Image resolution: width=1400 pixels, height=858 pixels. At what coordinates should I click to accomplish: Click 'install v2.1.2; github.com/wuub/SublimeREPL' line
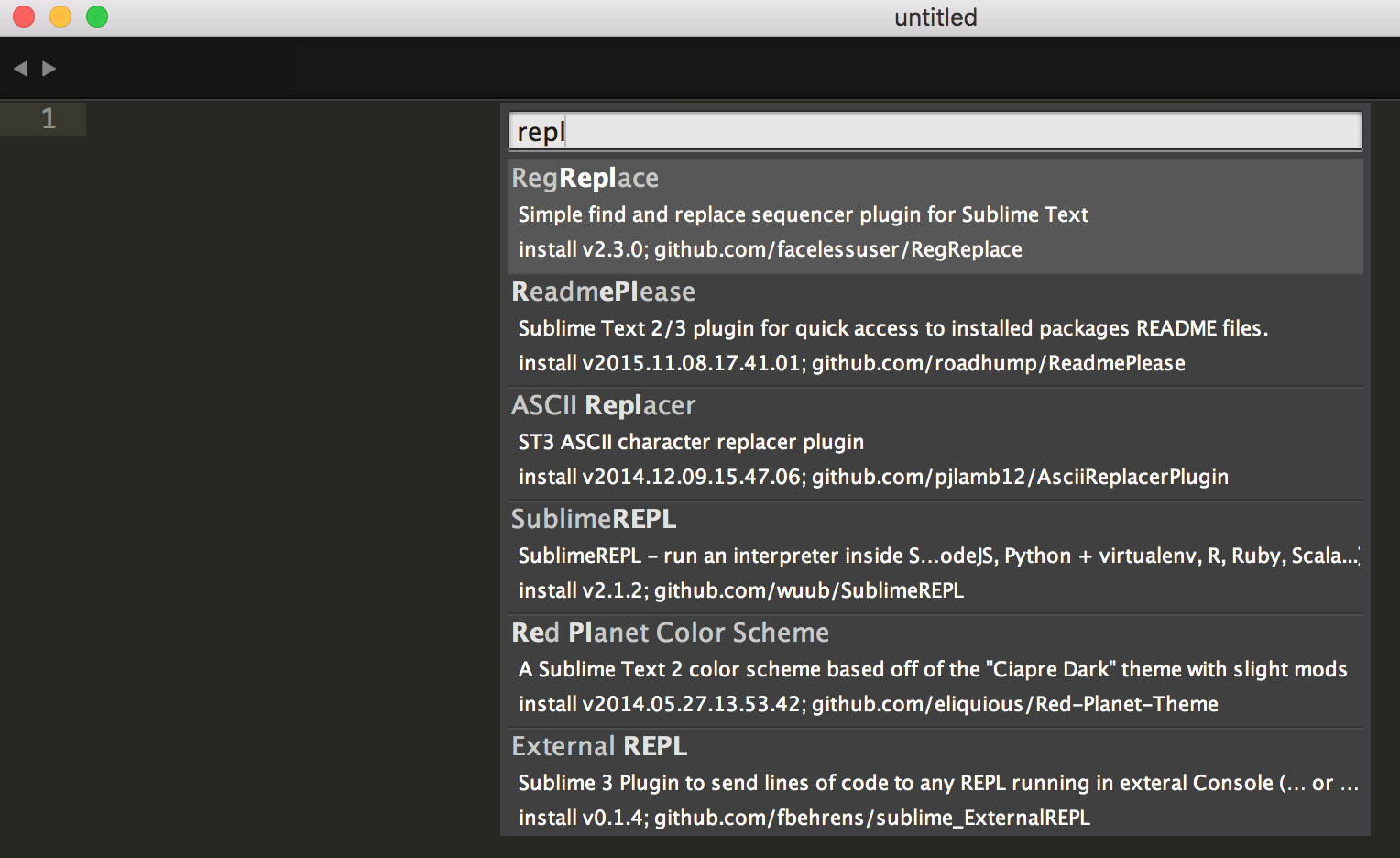click(x=740, y=590)
